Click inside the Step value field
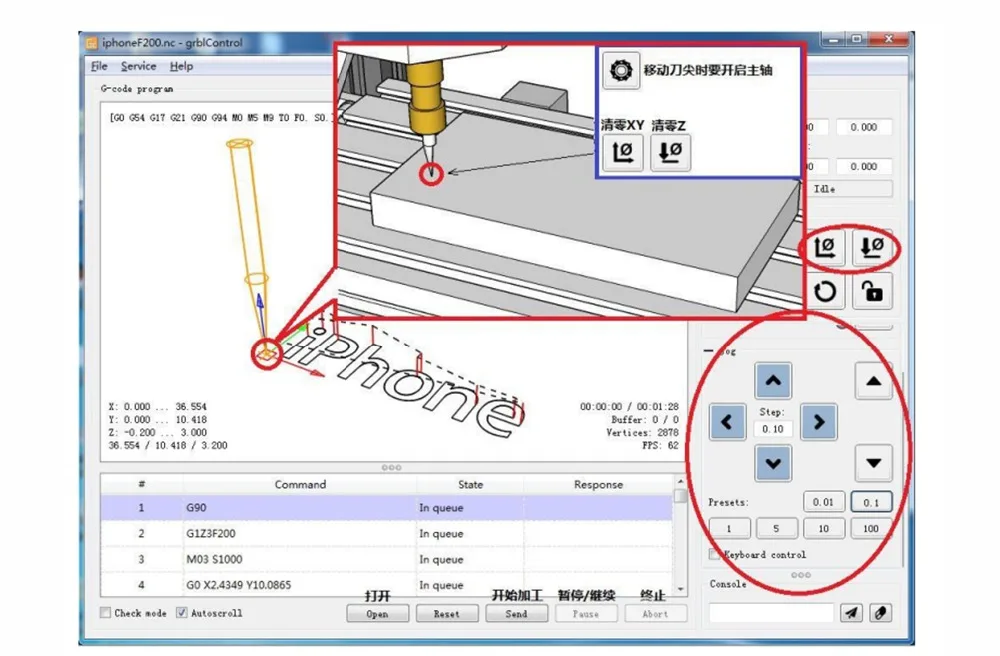Image resolution: width=1000 pixels, height=656 pixels. [x=771, y=428]
